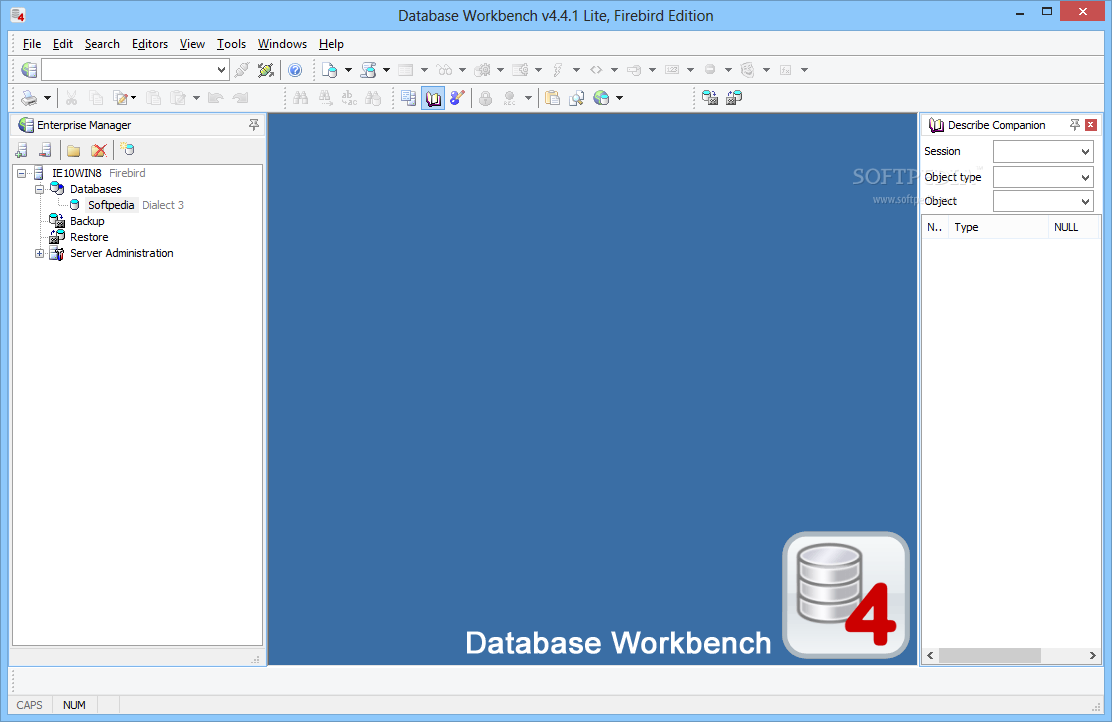Click the SQL script scroll icon
The height and width of the screenshot is (722, 1112).
tap(368, 70)
